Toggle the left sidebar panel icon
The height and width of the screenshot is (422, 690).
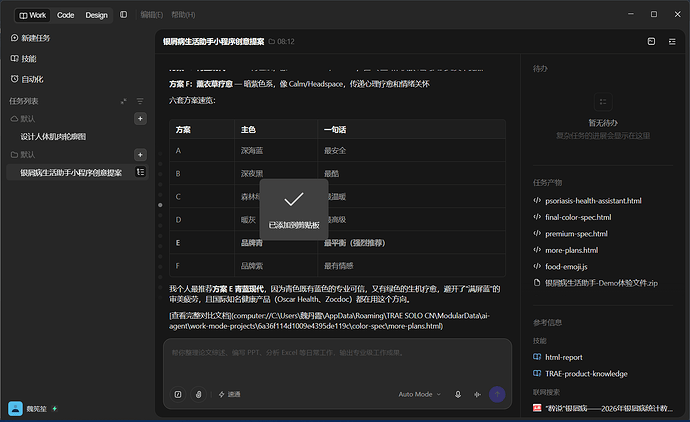[x=124, y=15]
